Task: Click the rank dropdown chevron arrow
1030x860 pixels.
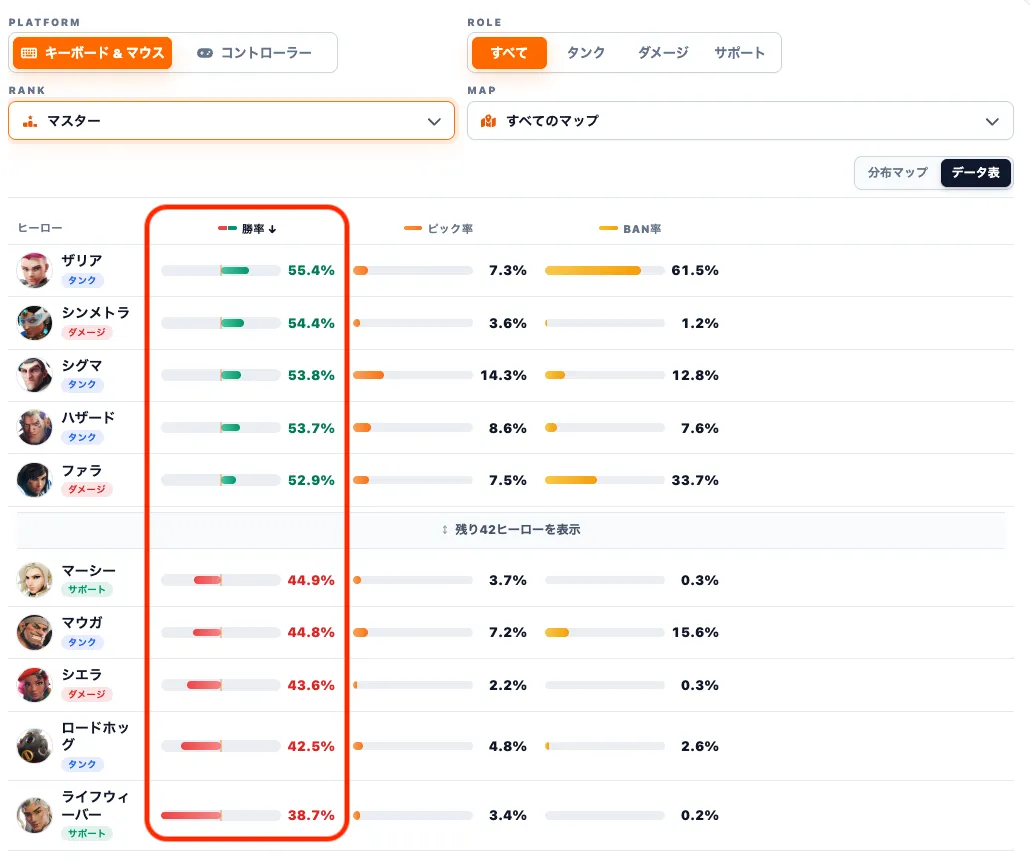Action: 434,122
